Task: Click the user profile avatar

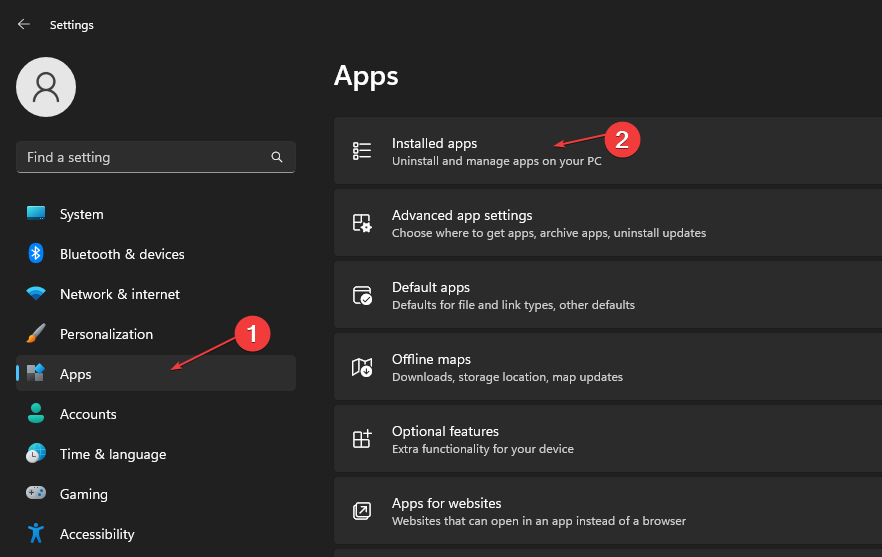Action: pyautogui.click(x=46, y=87)
